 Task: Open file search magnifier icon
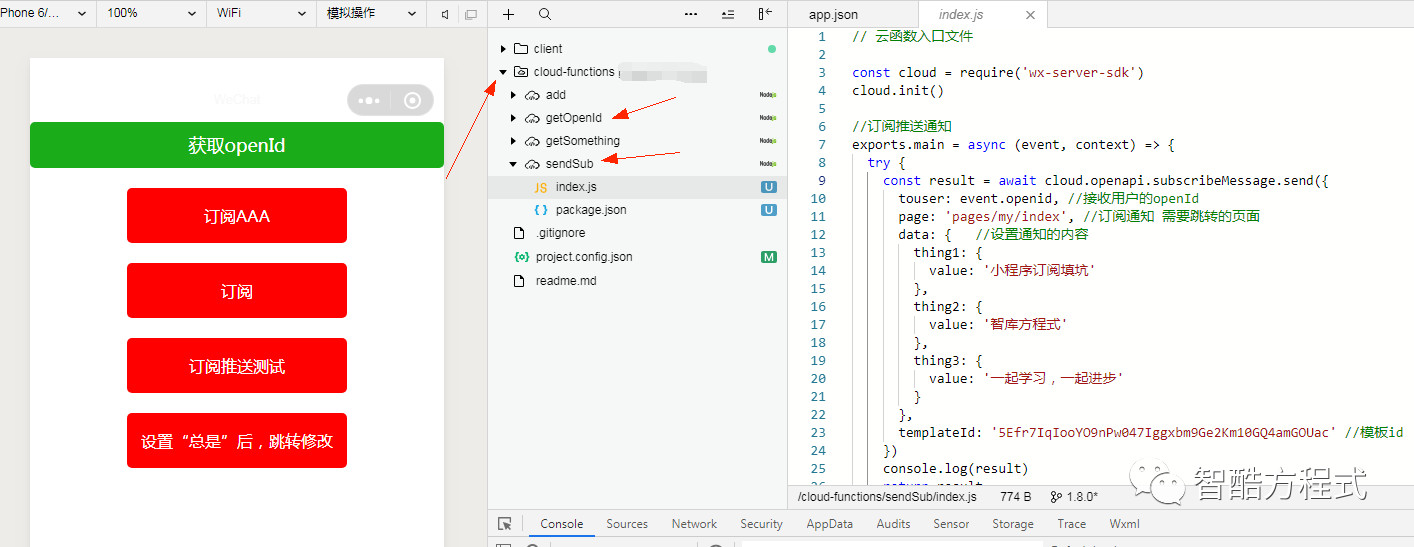click(545, 14)
